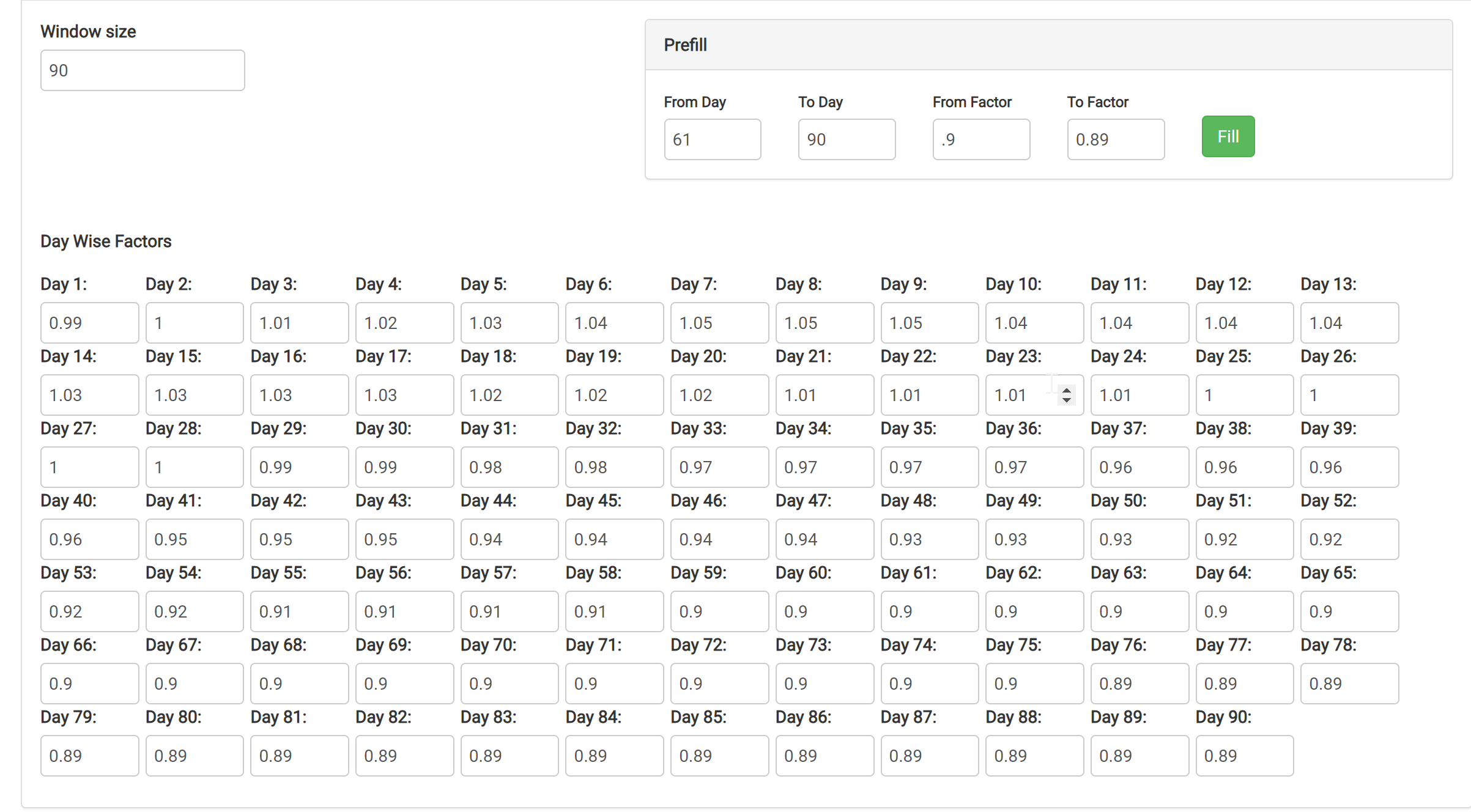
Task: Edit the Day 26 factor field
Action: [1349, 395]
